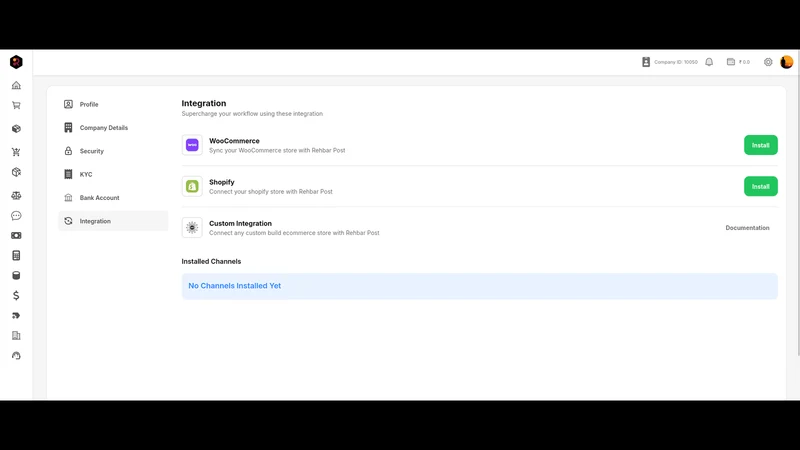The height and width of the screenshot is (450, 800).
Task: Click the delivery truck sidebar icon
Action: 16,316
